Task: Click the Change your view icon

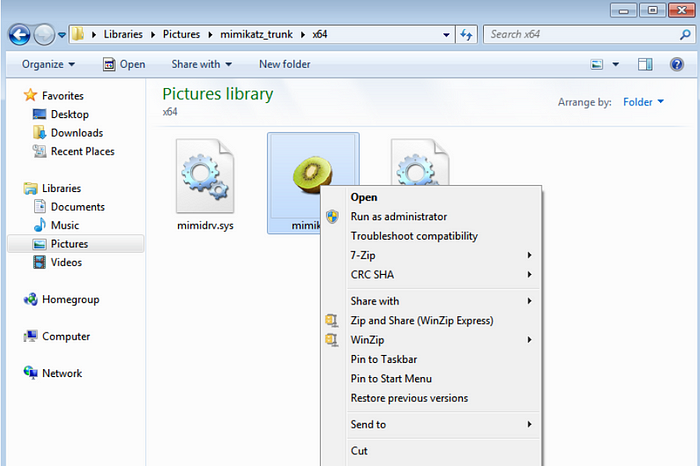Action: [597, 64]
